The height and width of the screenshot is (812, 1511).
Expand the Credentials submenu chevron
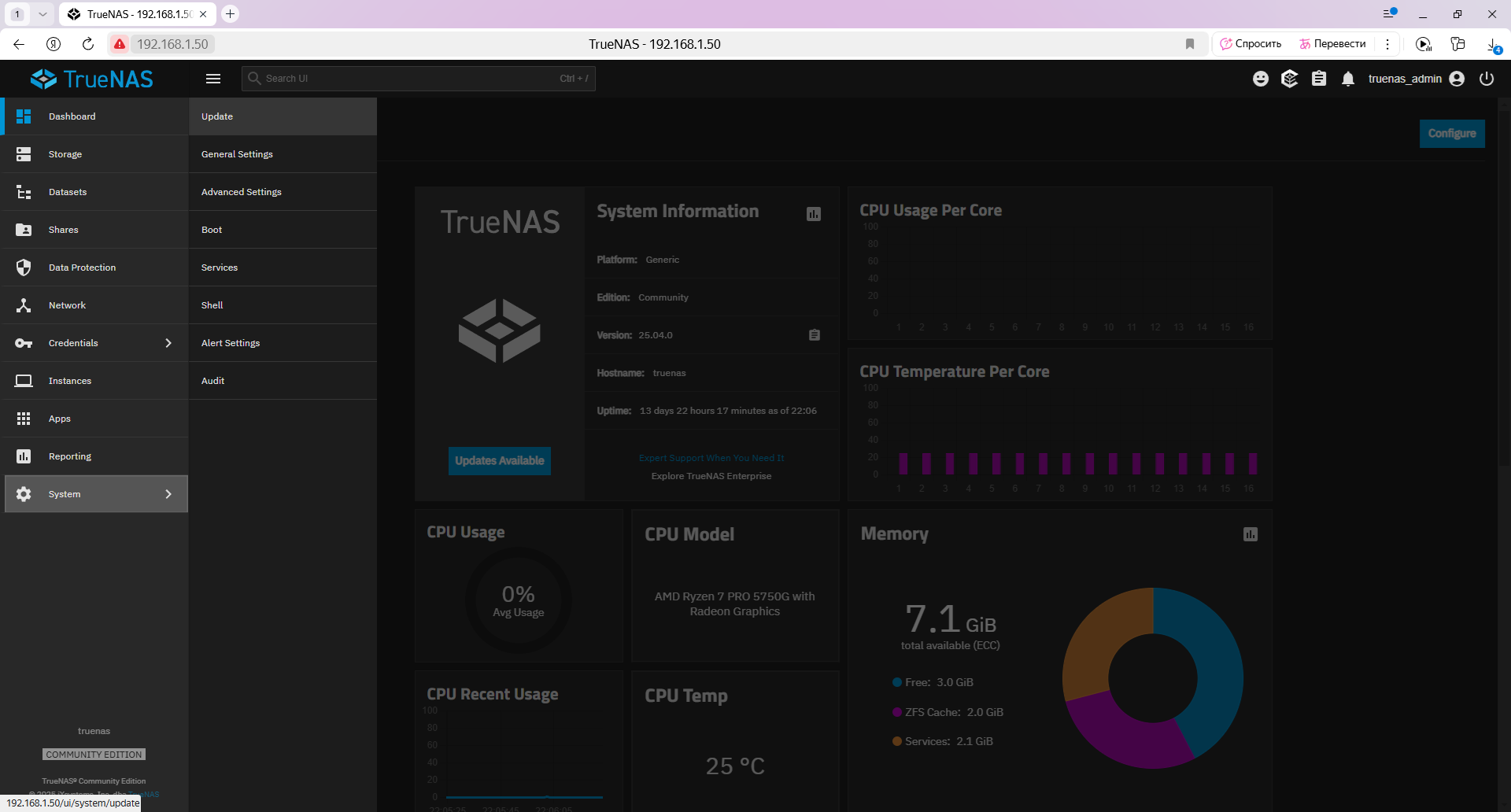pos(168,343)
